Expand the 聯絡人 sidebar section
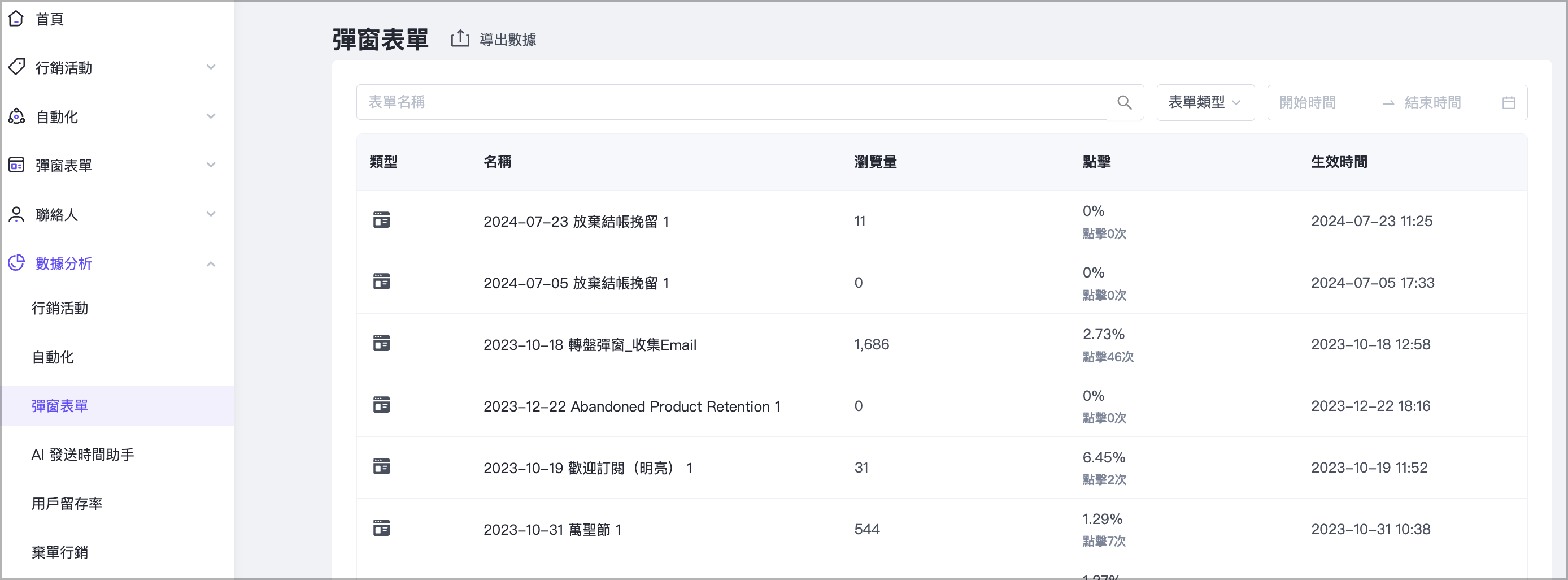The width and height of the screenshot is (1568, 580). coord(211,214)
